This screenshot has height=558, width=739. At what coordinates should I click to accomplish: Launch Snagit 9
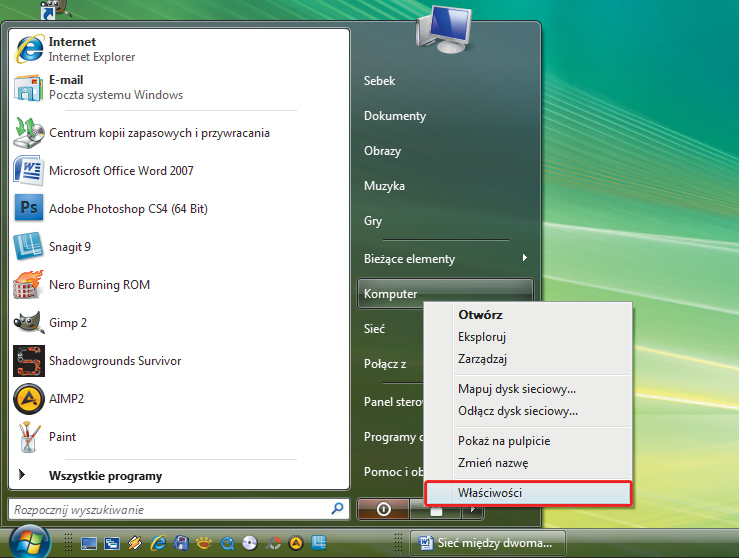click(70, 247)
